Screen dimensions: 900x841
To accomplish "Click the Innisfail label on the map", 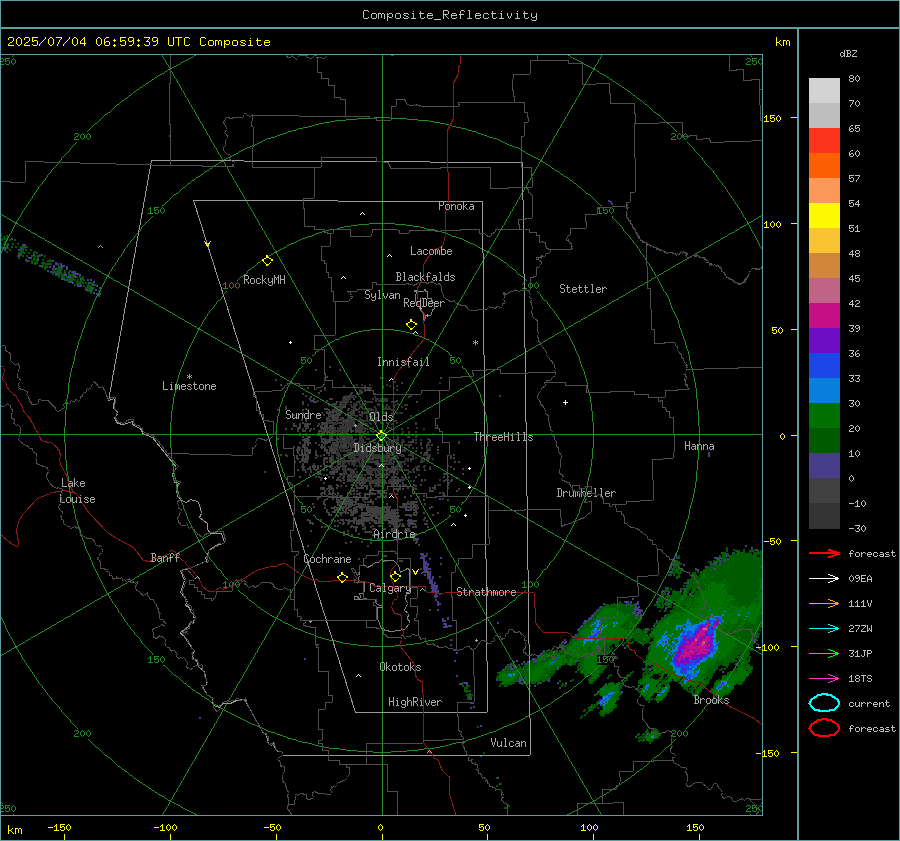I will [x=403, y=362].
